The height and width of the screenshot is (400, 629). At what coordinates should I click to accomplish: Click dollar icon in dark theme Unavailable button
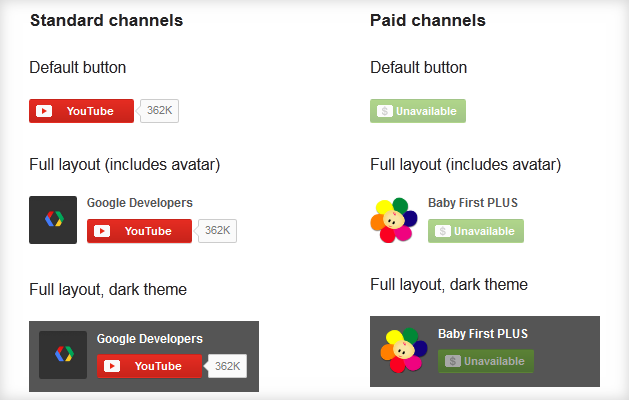(452, 361)
